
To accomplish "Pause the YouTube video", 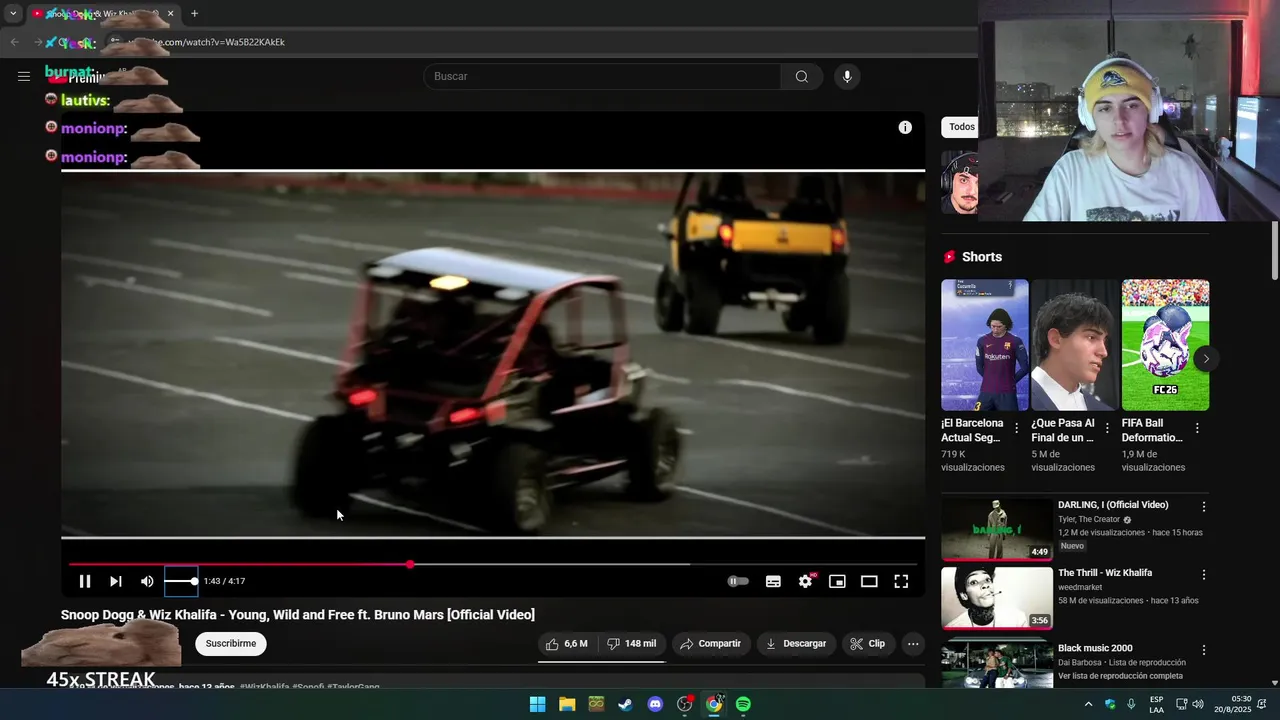I will point(85,581).
